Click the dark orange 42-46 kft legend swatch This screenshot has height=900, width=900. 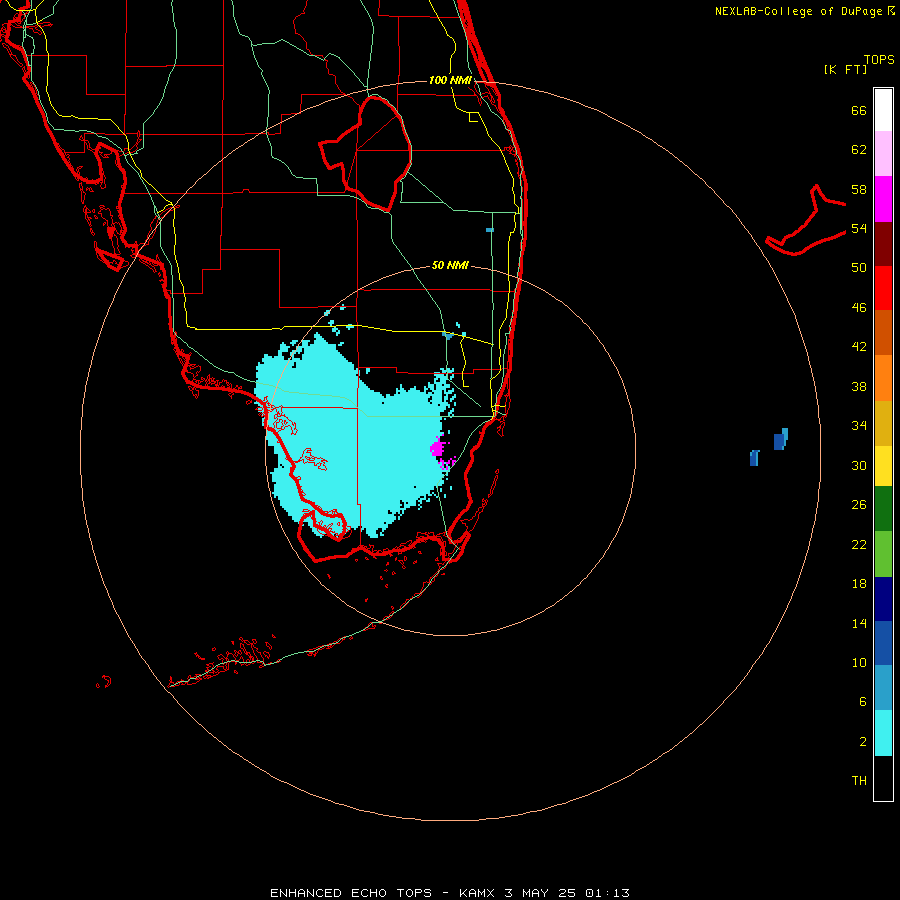point(883,332)
